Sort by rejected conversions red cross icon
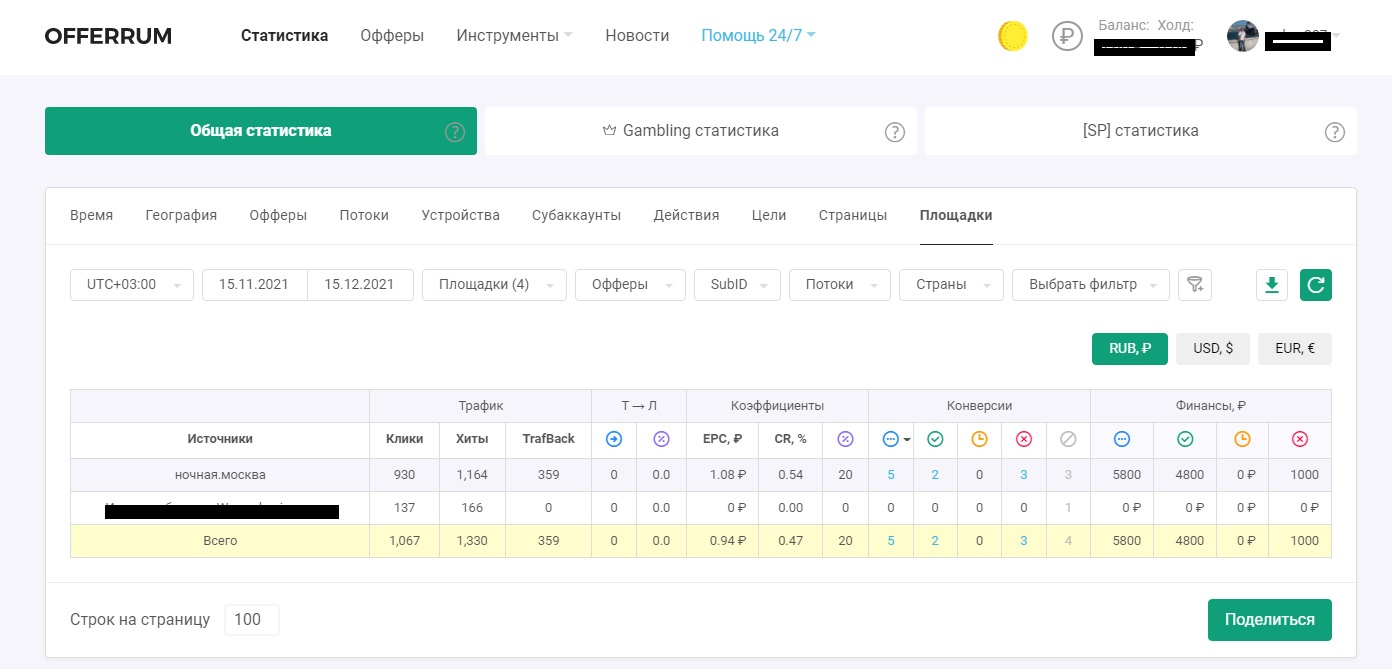1392x669 pixels. [1023, 439]
